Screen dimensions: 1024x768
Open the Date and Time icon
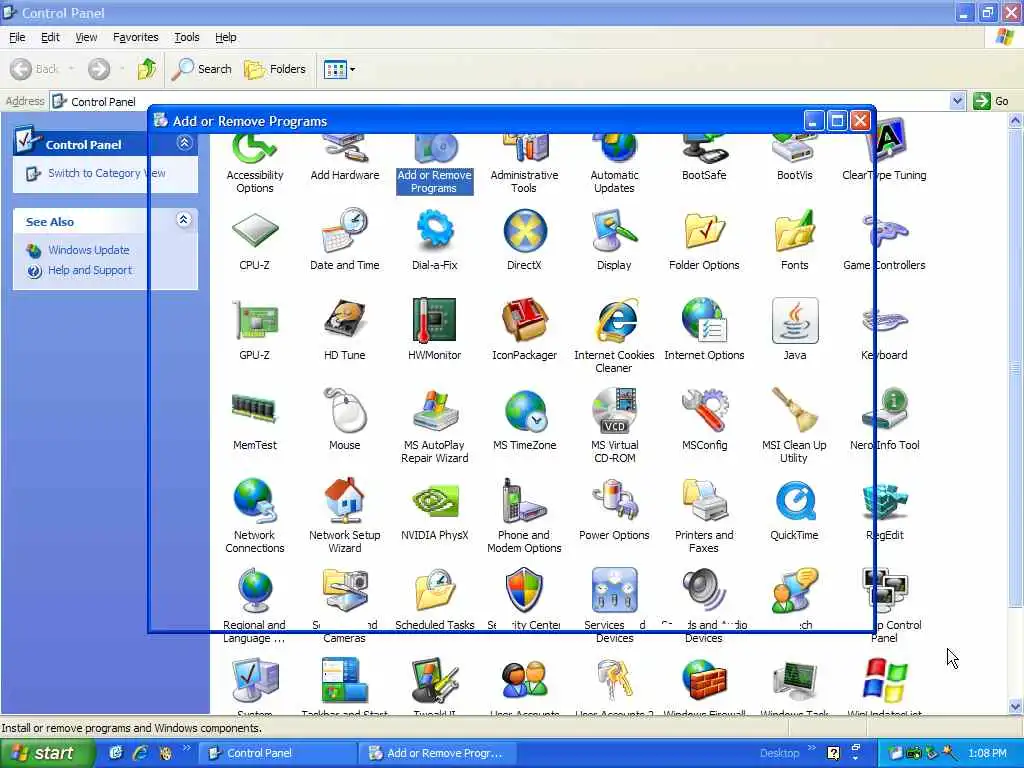[345, 231]
